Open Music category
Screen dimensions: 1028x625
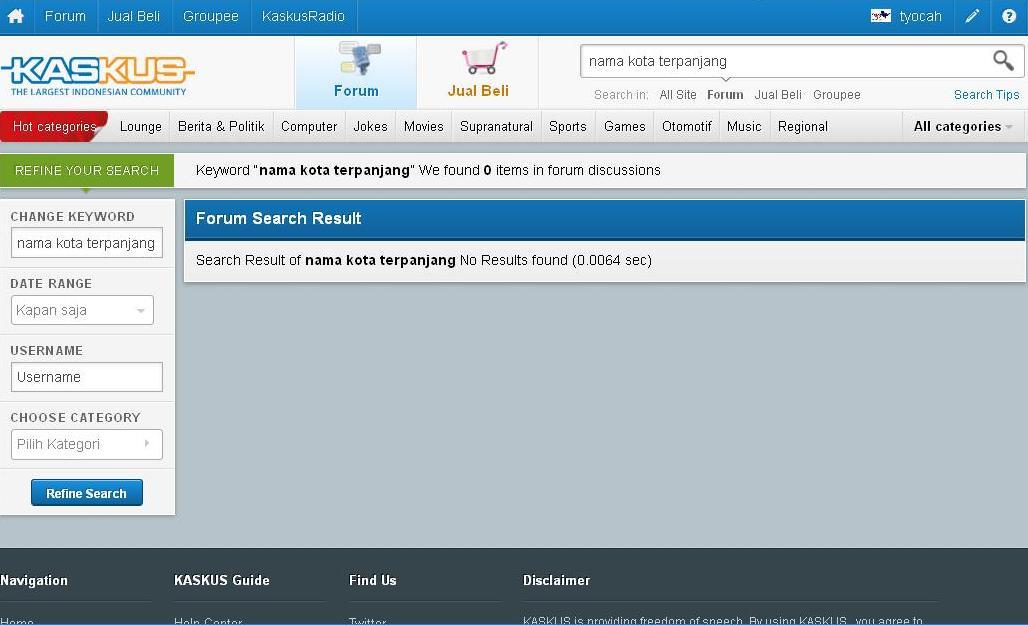[x=744, y=127]
